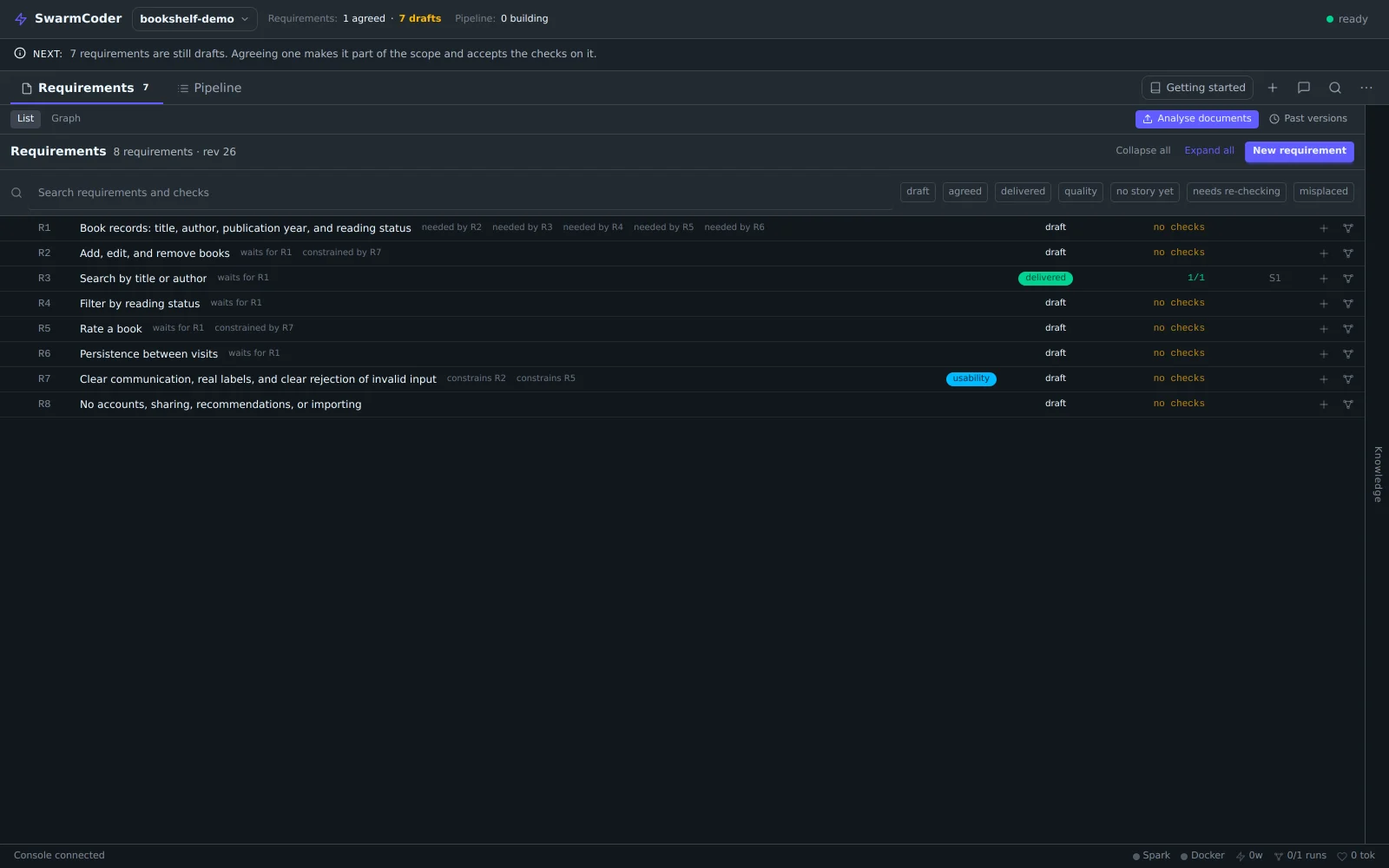Click the Analyse documents button

(1196, 119)
